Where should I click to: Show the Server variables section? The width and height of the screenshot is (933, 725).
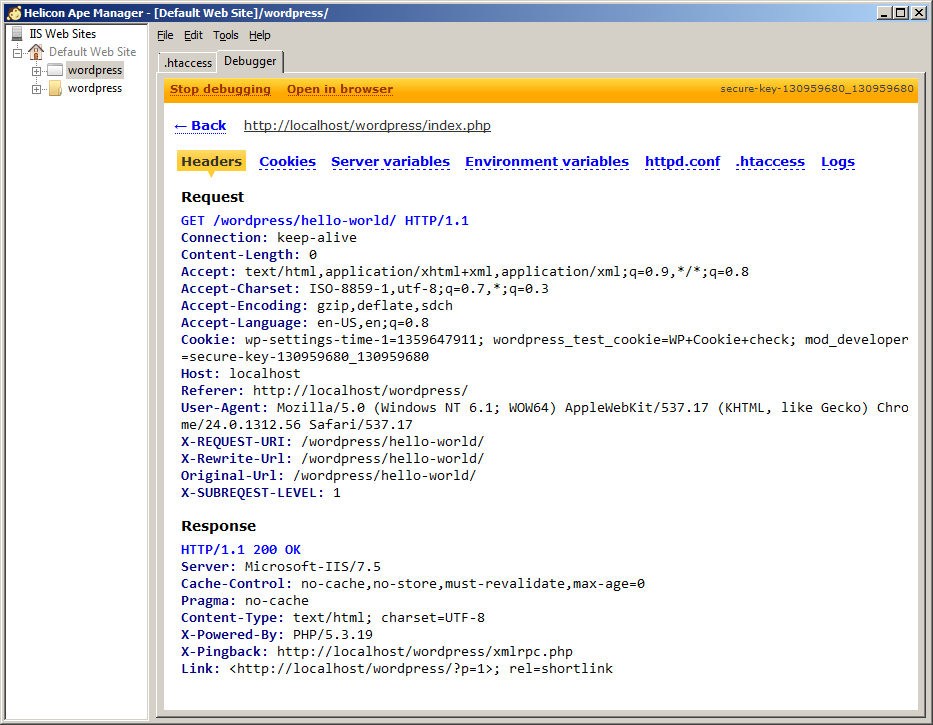point(390,162)
